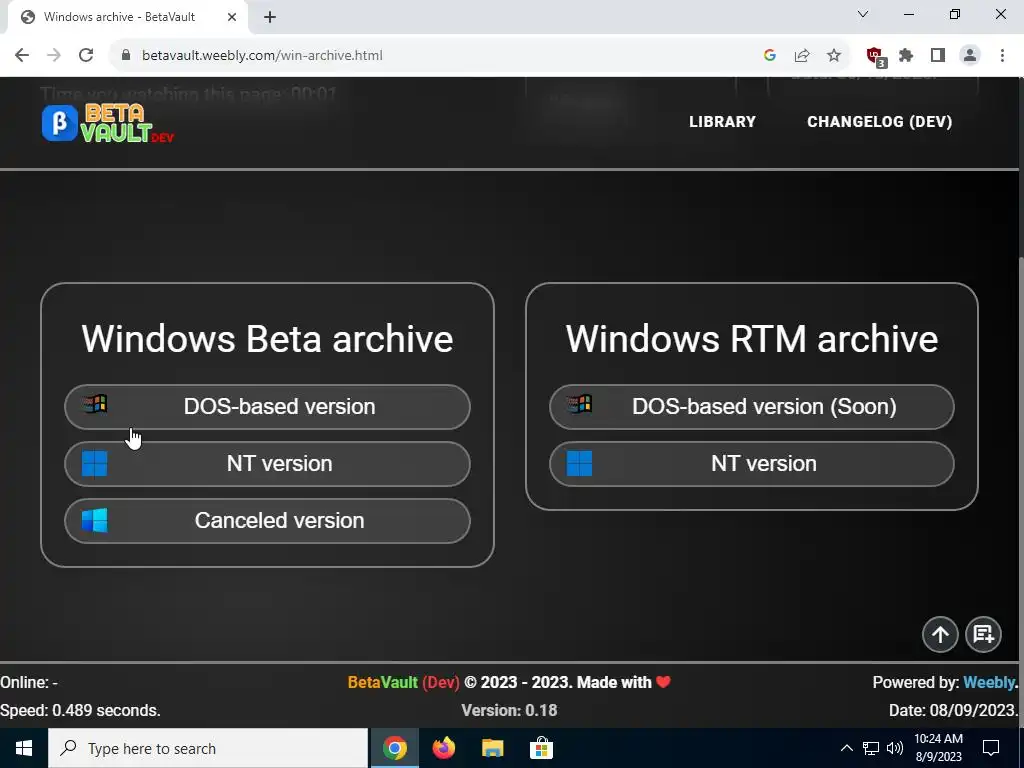Click the add-note icon beside the up arrow

(x=983, y=634)
